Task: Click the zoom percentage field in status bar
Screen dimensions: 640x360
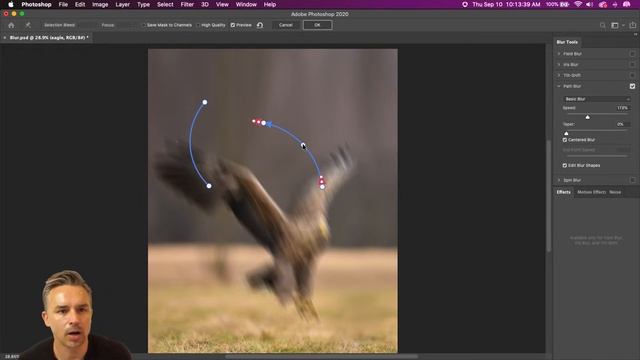Action: 12,357
